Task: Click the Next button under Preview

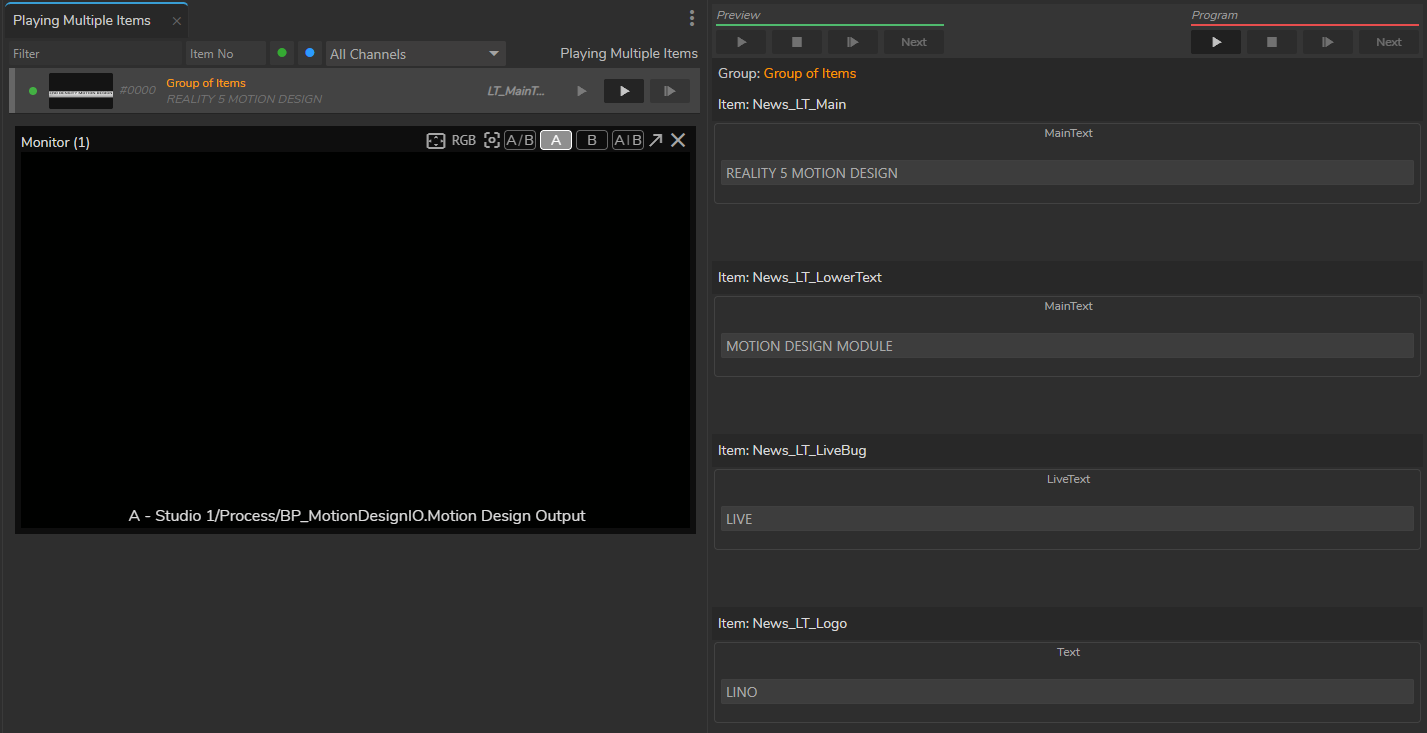Action: pos(913,42)
